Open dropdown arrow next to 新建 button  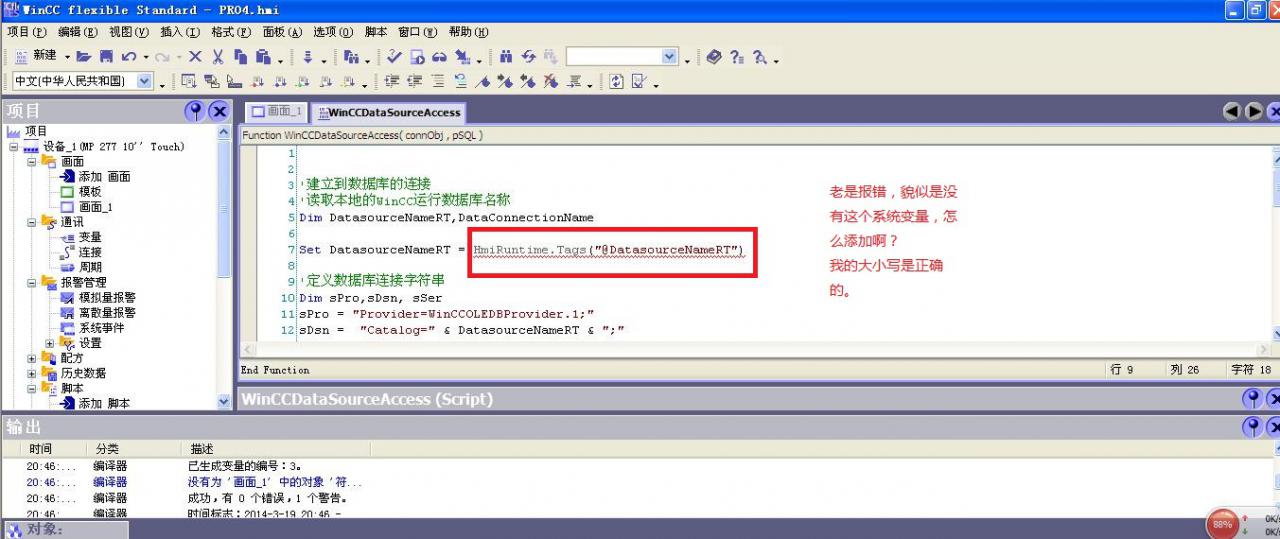click(68, 57)
